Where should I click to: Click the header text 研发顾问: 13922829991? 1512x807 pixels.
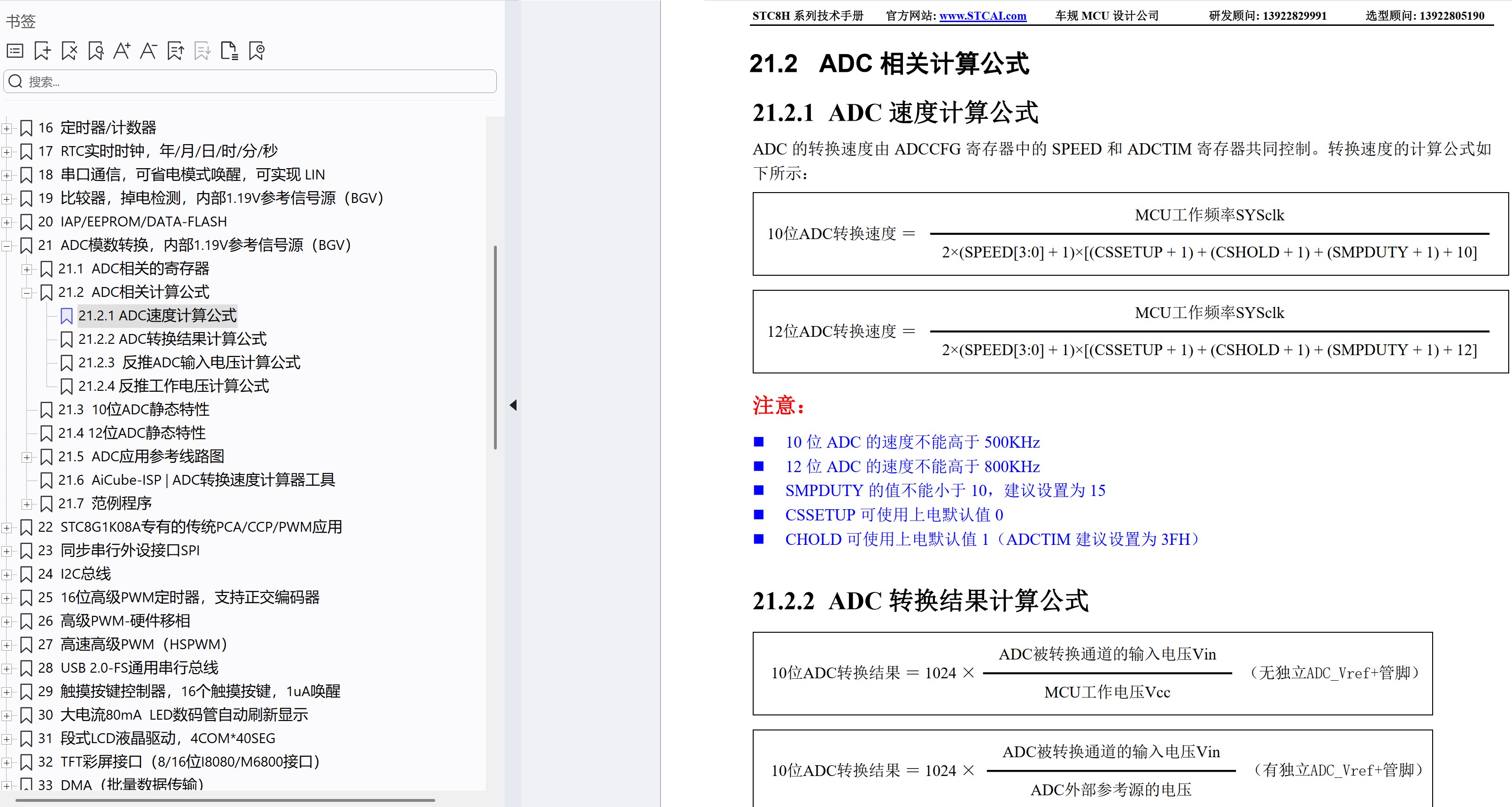1268,16
